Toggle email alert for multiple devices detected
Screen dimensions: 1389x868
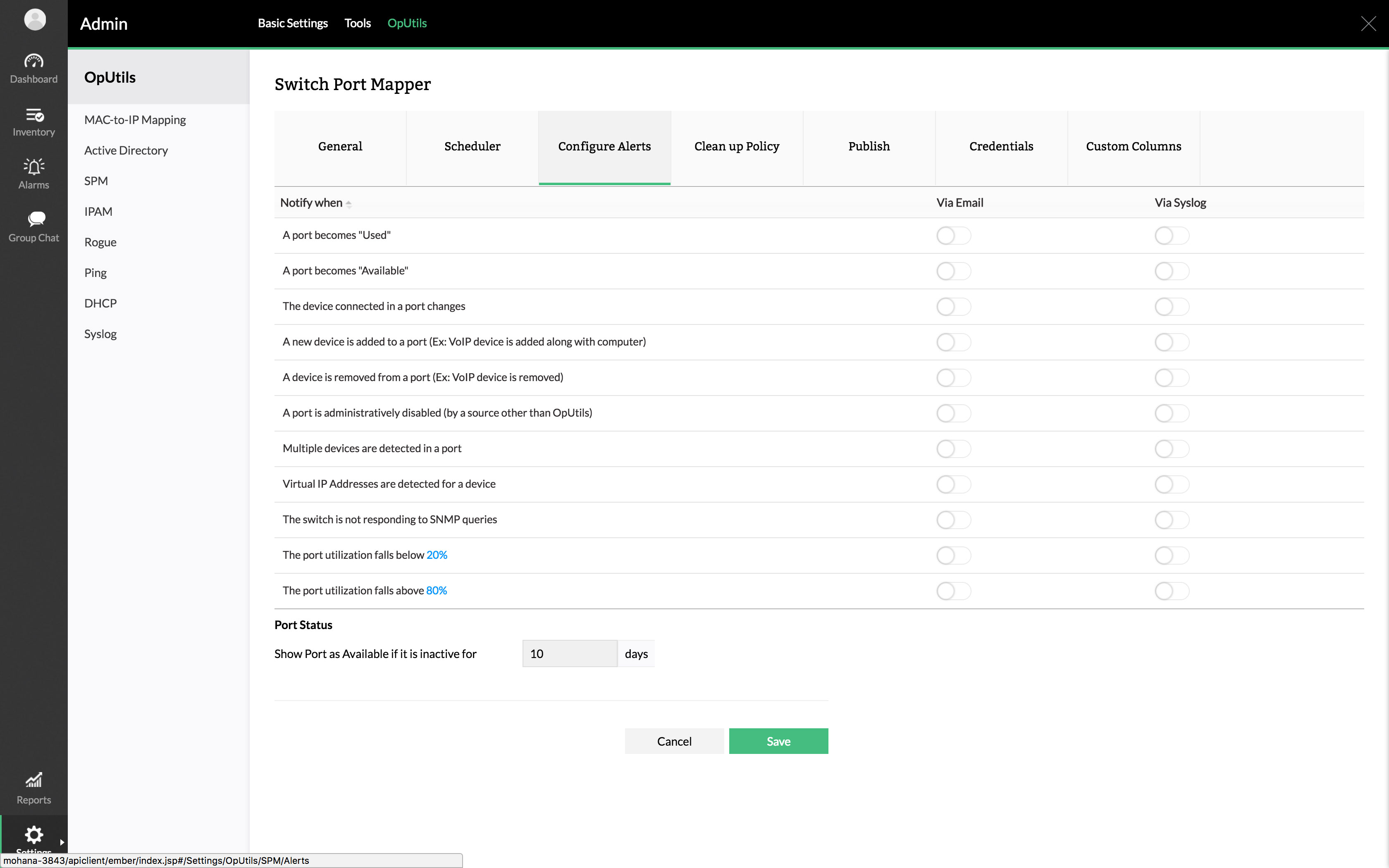tap(953, 449)
